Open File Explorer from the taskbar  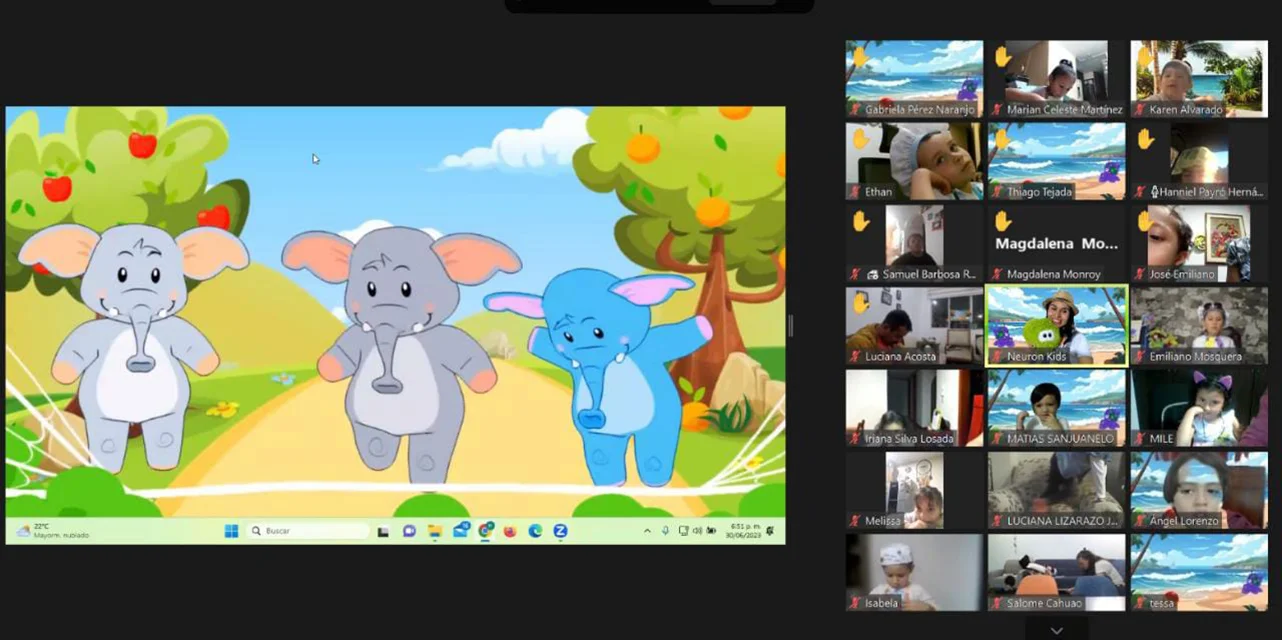435,531
